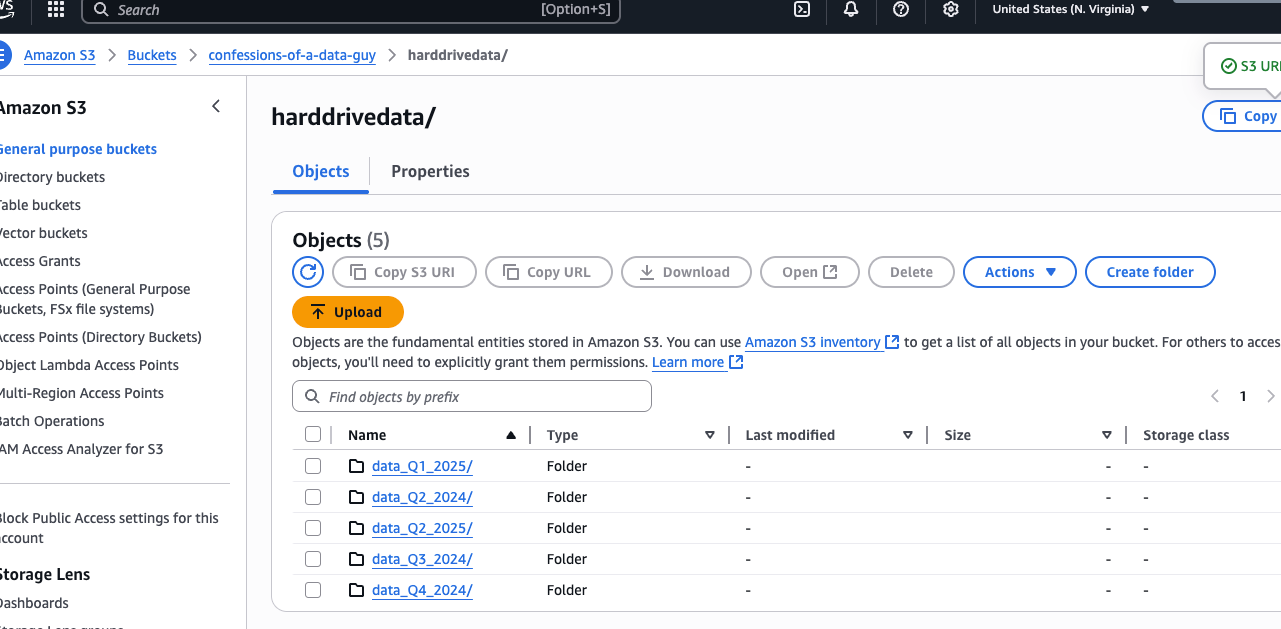Viewport: 1281px width, 629px height.
Task: Open Multi-Region Access Points in sidebar
Action: click(81, 393)
